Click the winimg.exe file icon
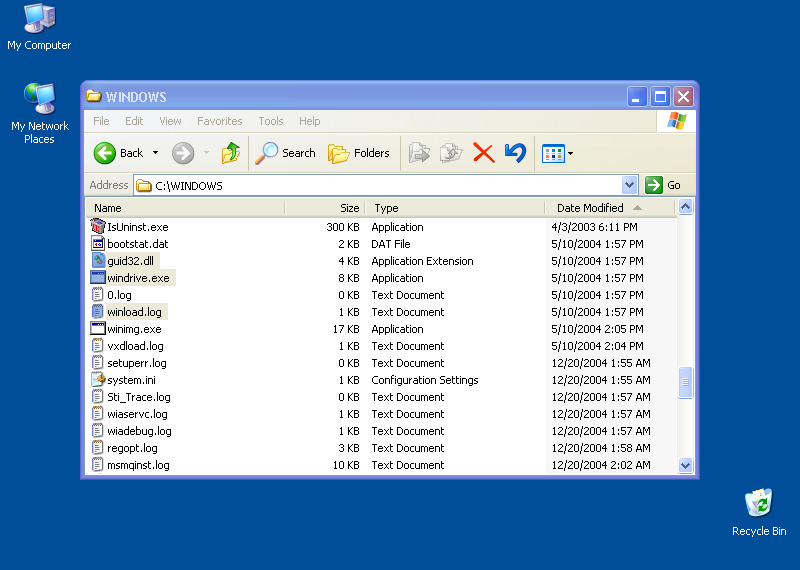The image size is (800, 570). pos(97,329)
